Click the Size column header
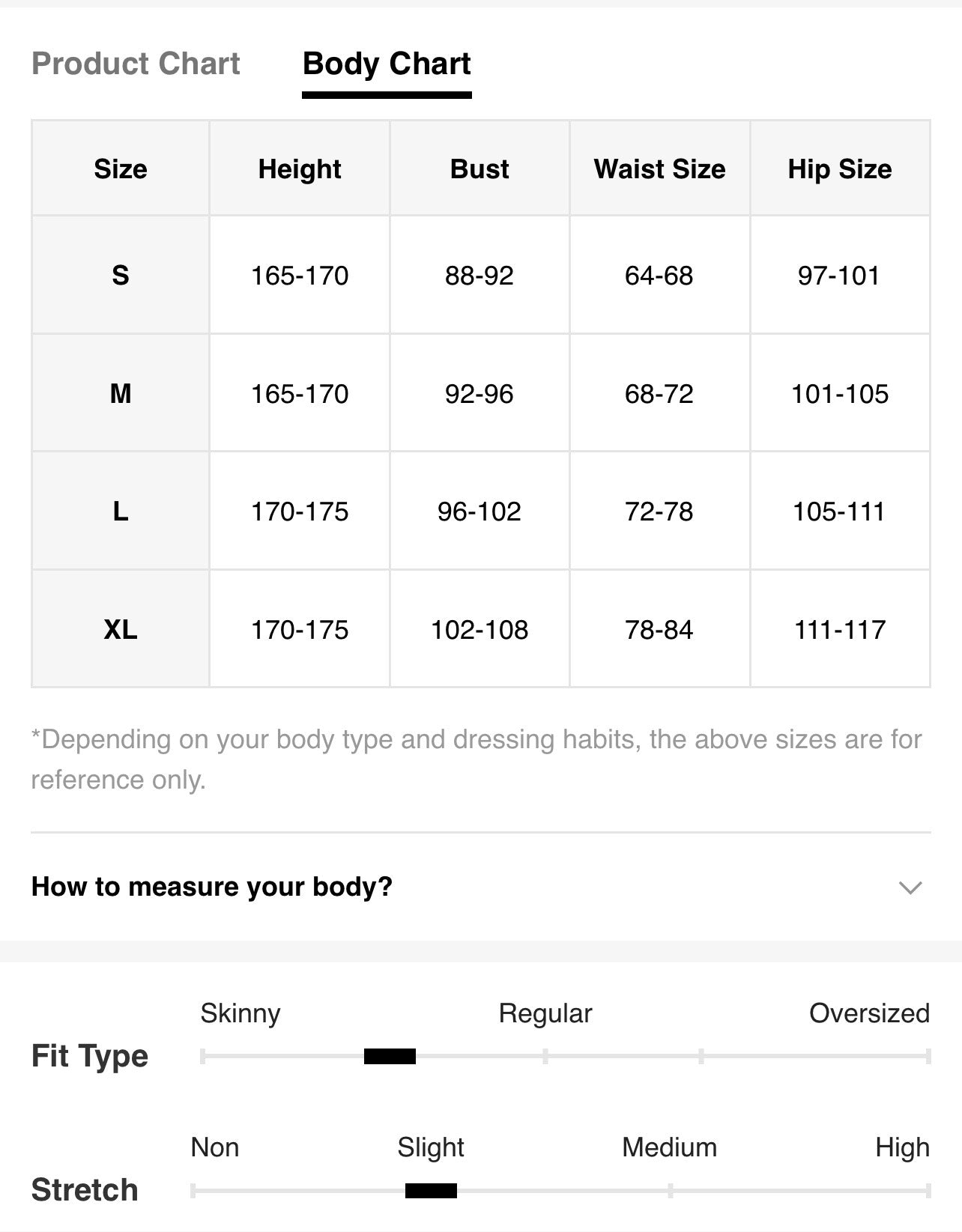Screen dimensions: 962x1232 click(121, 169)
